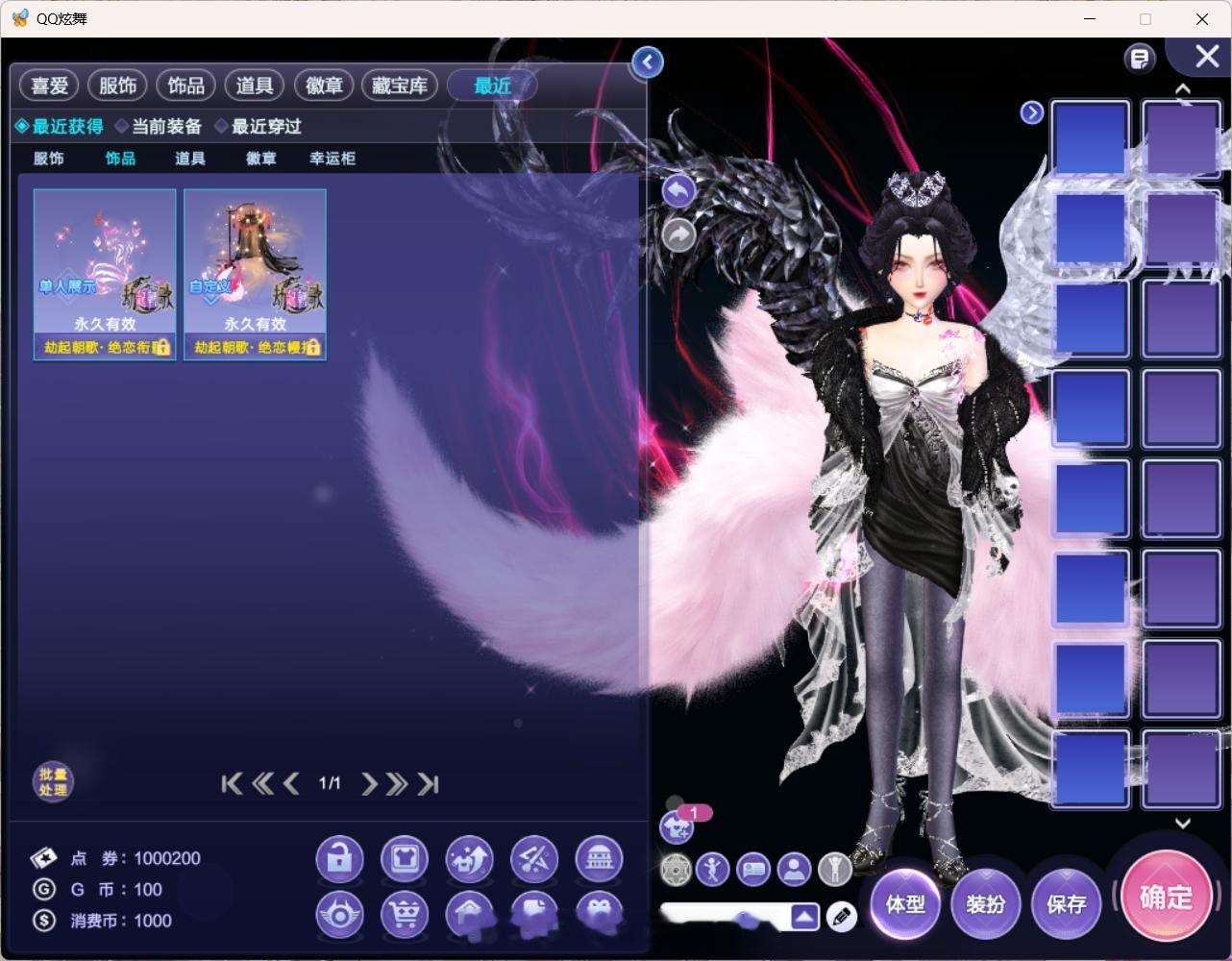1232x961 pixels.
Task: Click the clothing upgrade arrow icon
Action: [x=469, y=859]
